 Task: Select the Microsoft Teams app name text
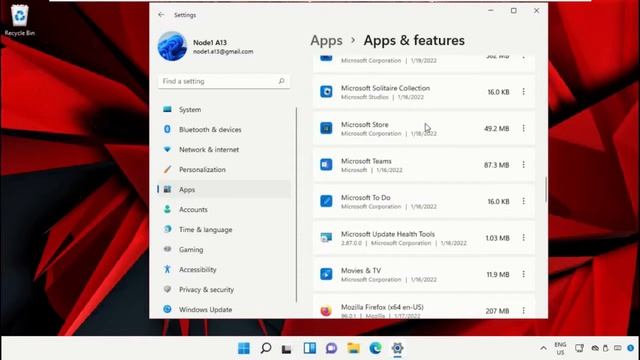[x=366, y=161]
